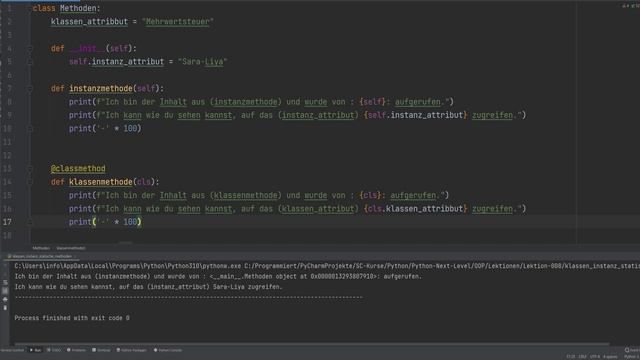Collapse the __init__ method fold marker

tap(30, 49)
